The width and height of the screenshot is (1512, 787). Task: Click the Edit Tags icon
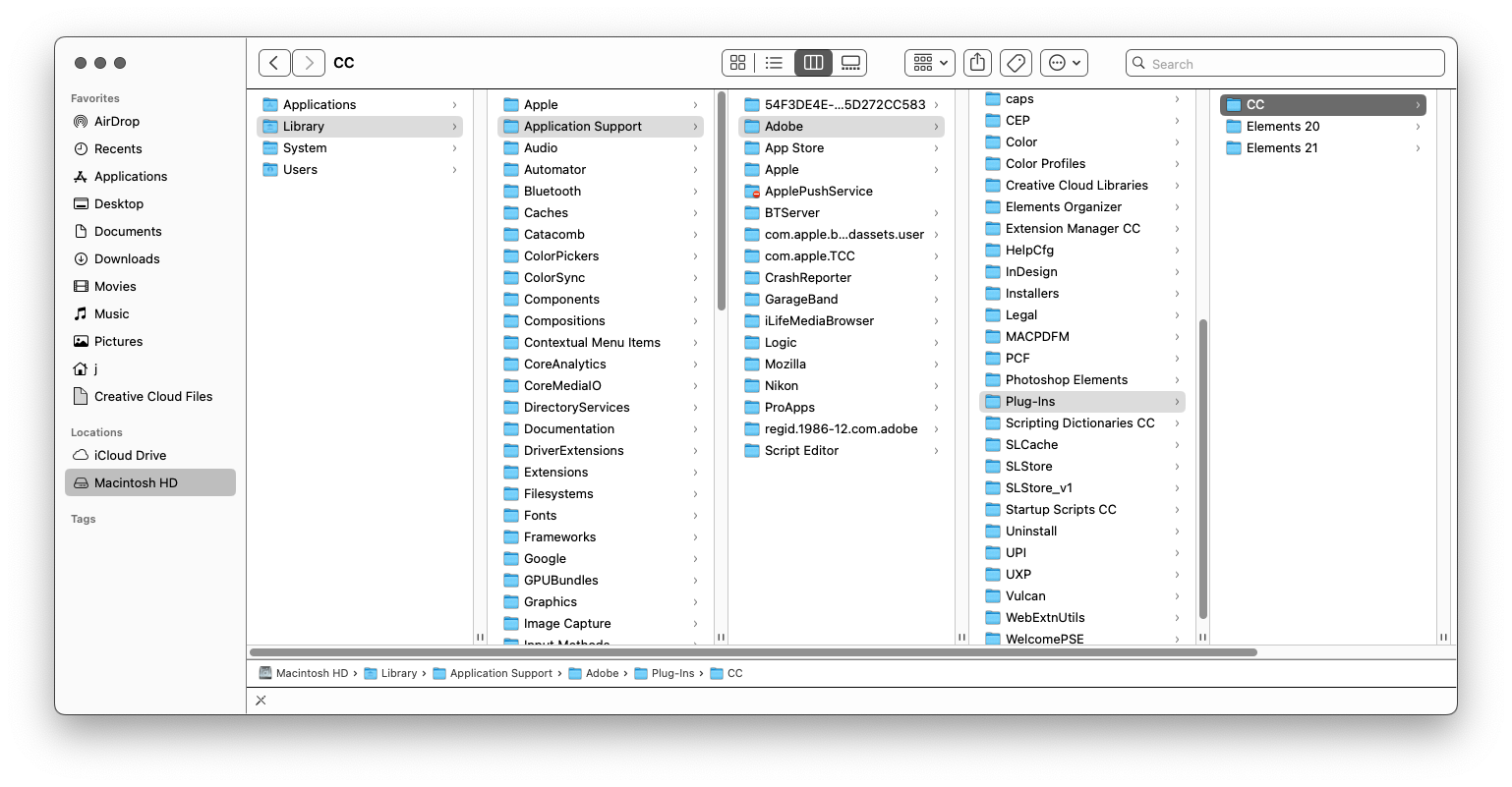(1017, 63)
